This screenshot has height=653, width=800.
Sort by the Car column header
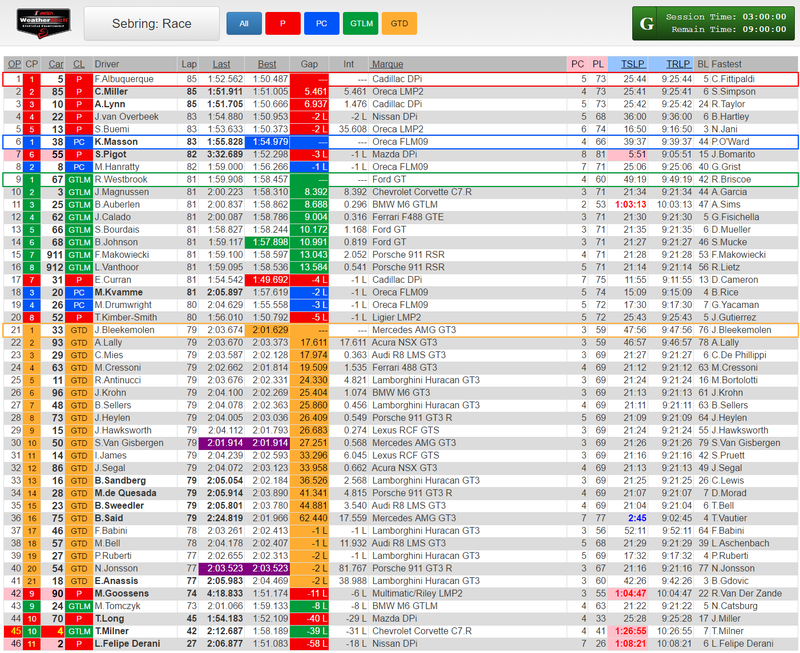(56, 64)
